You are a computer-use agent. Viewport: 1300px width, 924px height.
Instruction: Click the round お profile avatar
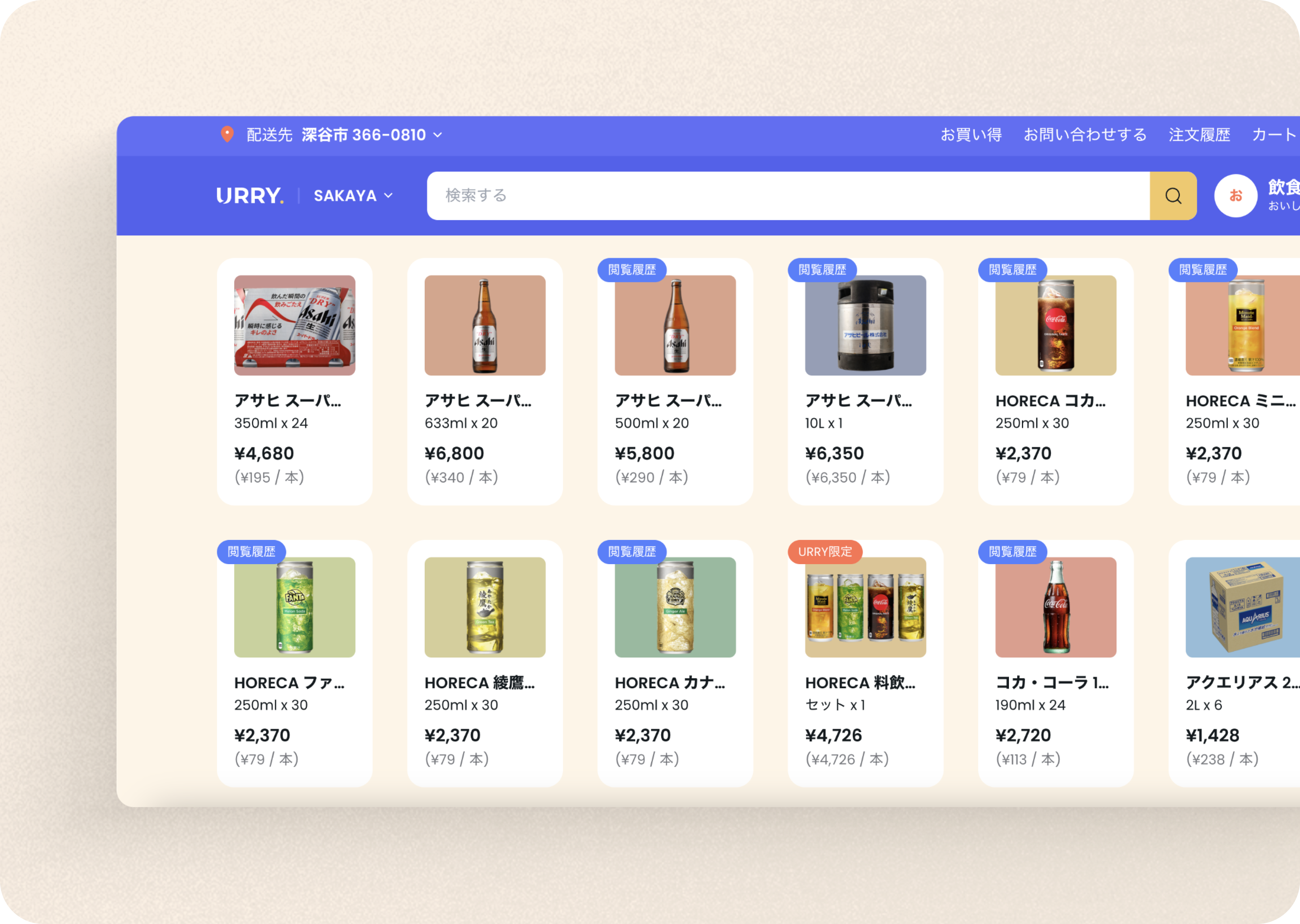[1235, 196]
